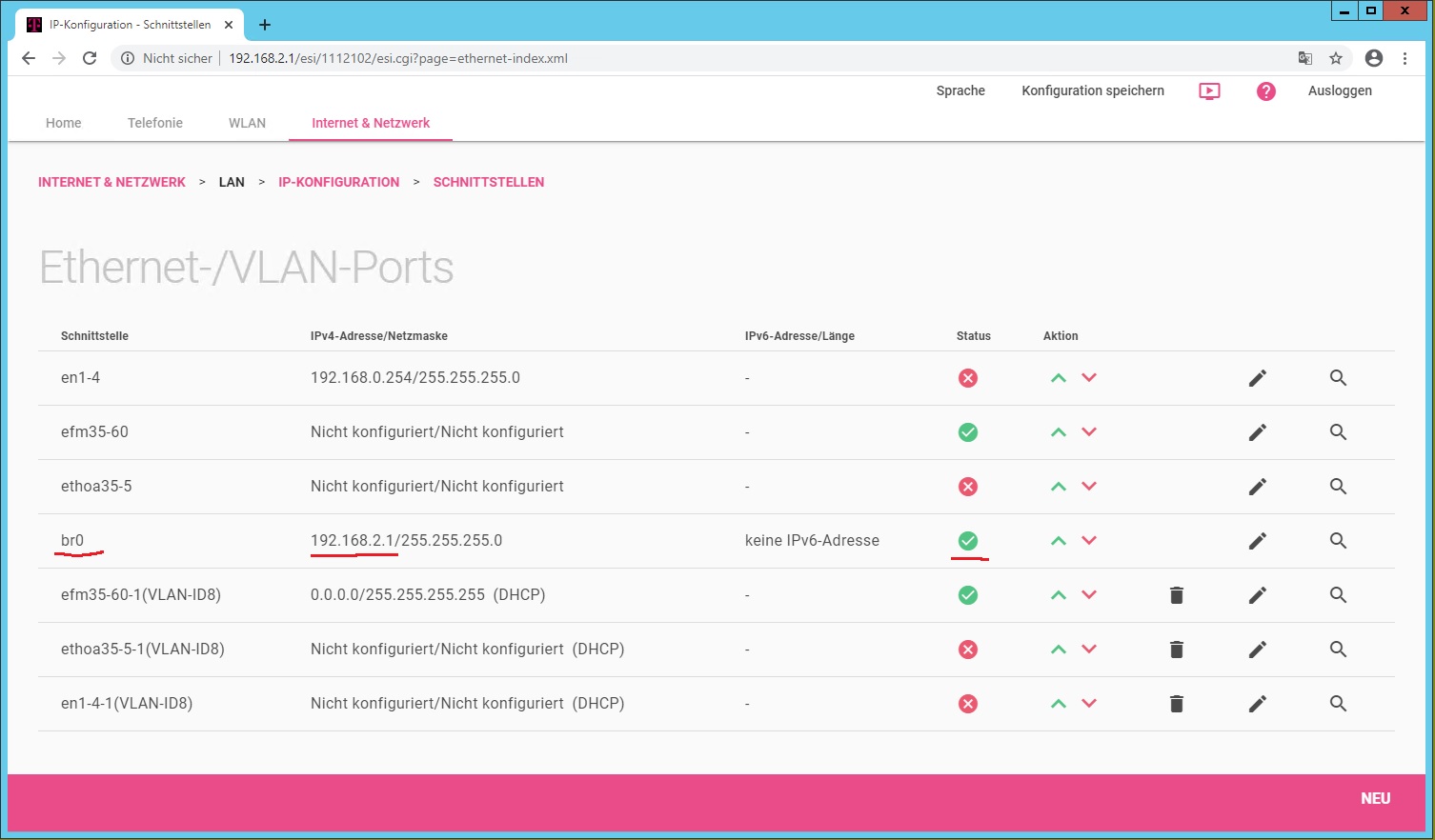View details of ethoa35-5-1(VLAN-ID8) via magnifier
The height and width of the screenshot is (840, 1435).
pyautogui.click(x=1338, y=650)
